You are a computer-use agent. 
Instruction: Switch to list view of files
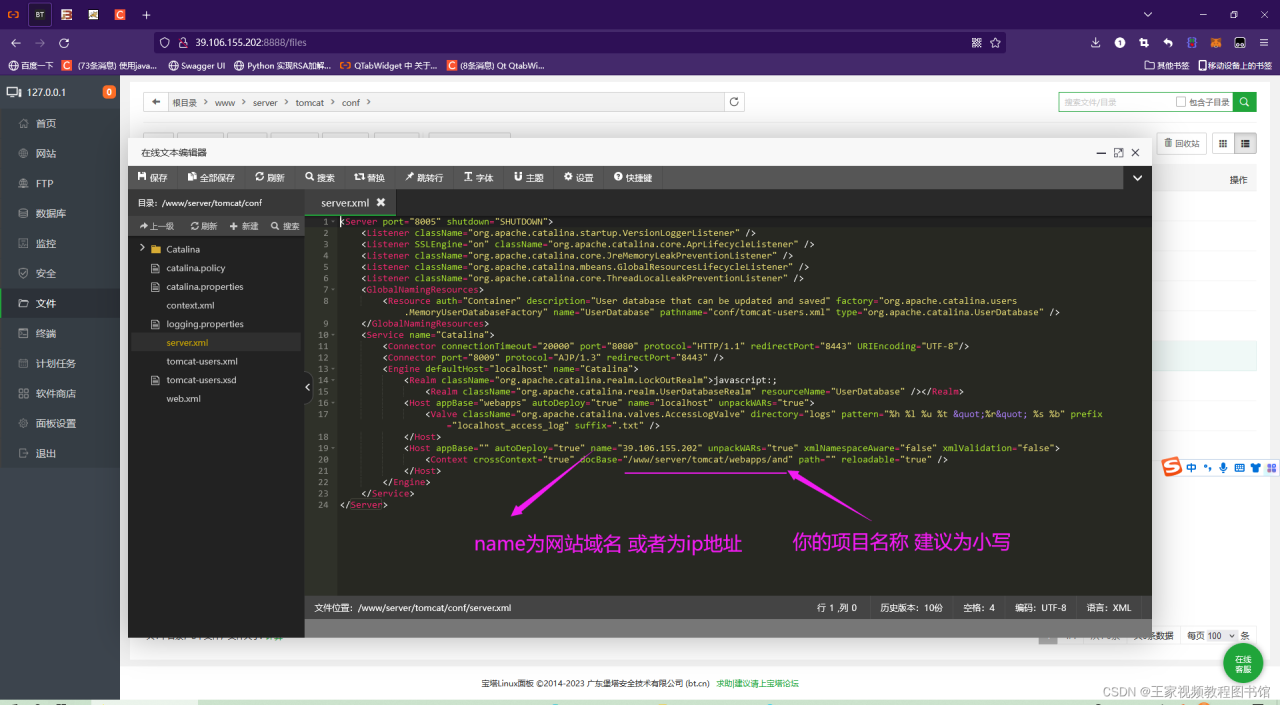pos(1245,144)
